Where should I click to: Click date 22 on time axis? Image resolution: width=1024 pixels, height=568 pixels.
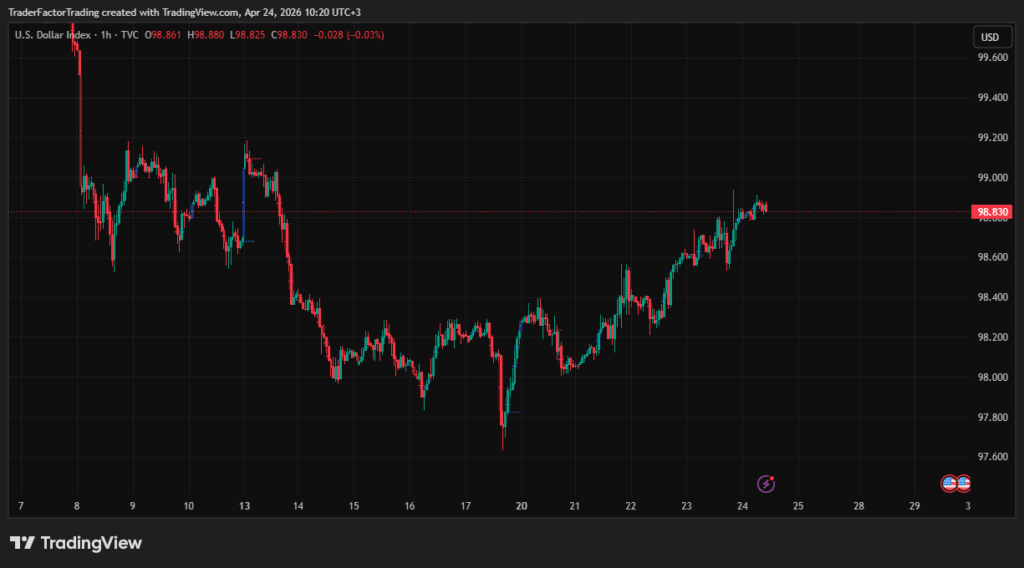tap(631, 506)
